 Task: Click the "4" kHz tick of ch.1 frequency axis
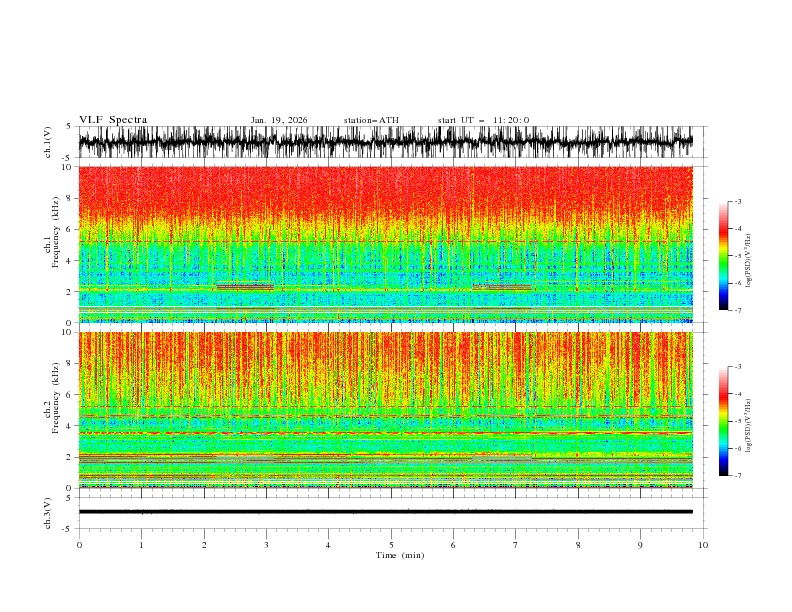(x=69, y=261)
